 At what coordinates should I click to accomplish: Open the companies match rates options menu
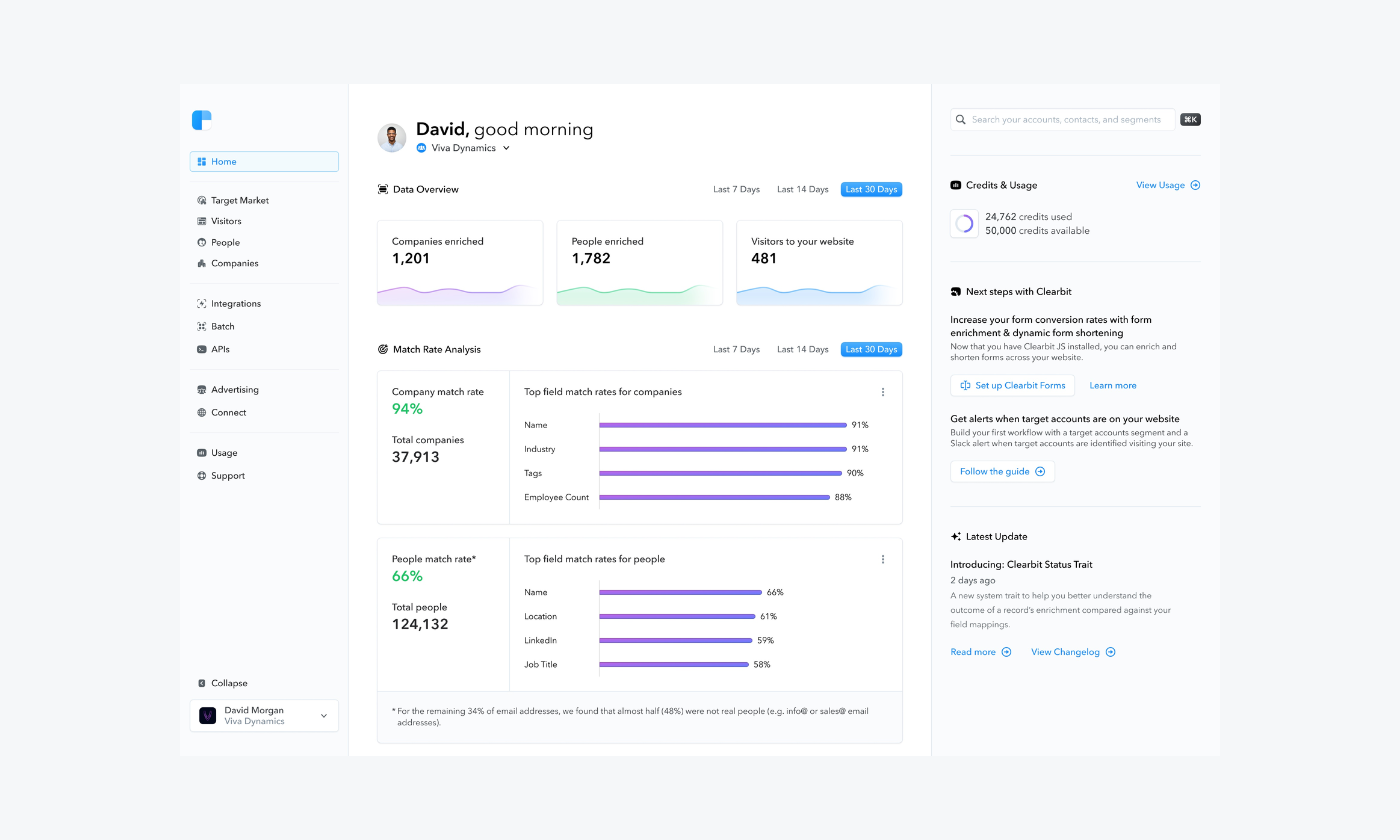883,392
